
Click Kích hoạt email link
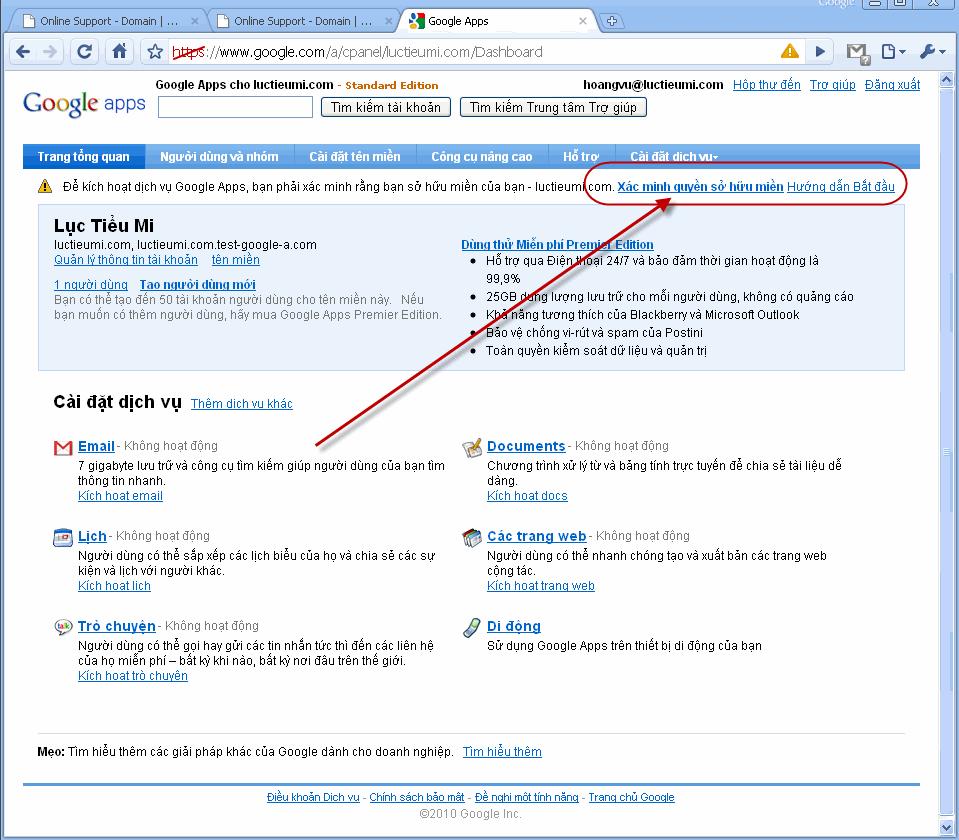coord(120,496)
